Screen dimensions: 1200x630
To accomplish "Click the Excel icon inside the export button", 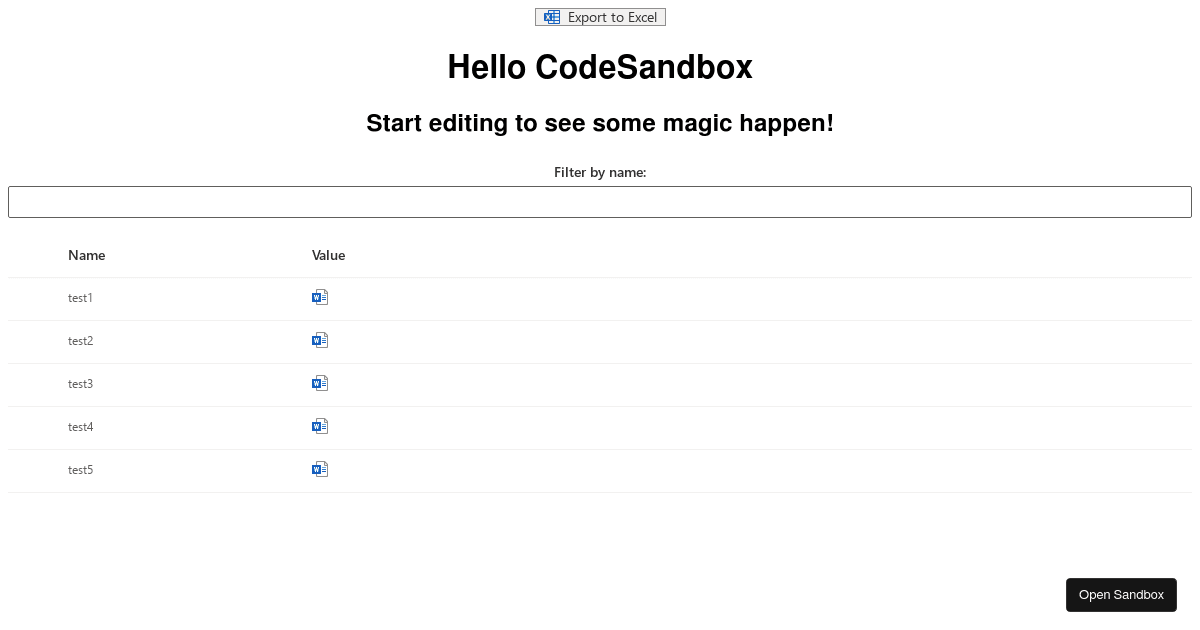I will [x=551, y=17].
